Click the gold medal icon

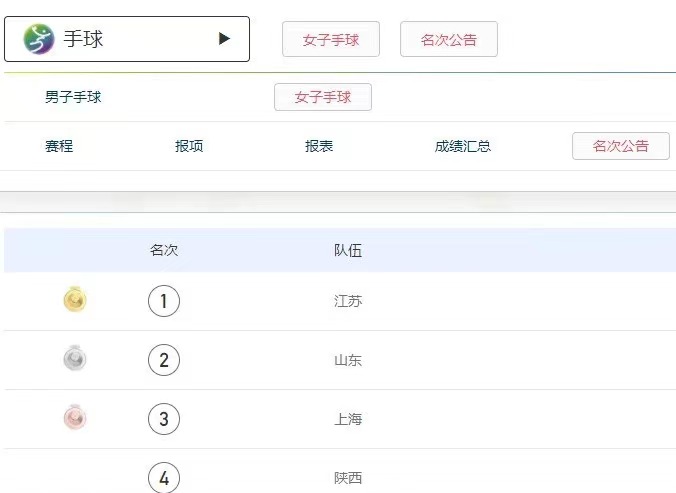click(75, 300)
